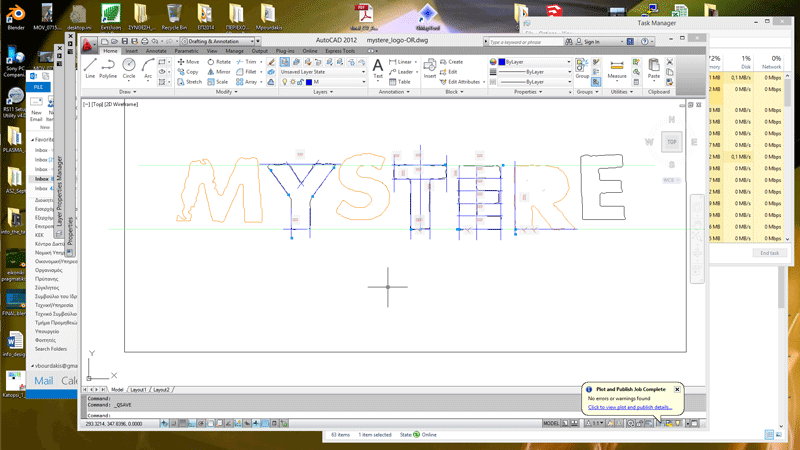Click to view plot and publish details link
This screenshot has height=450, width=800.
click(x=629, y=407)
